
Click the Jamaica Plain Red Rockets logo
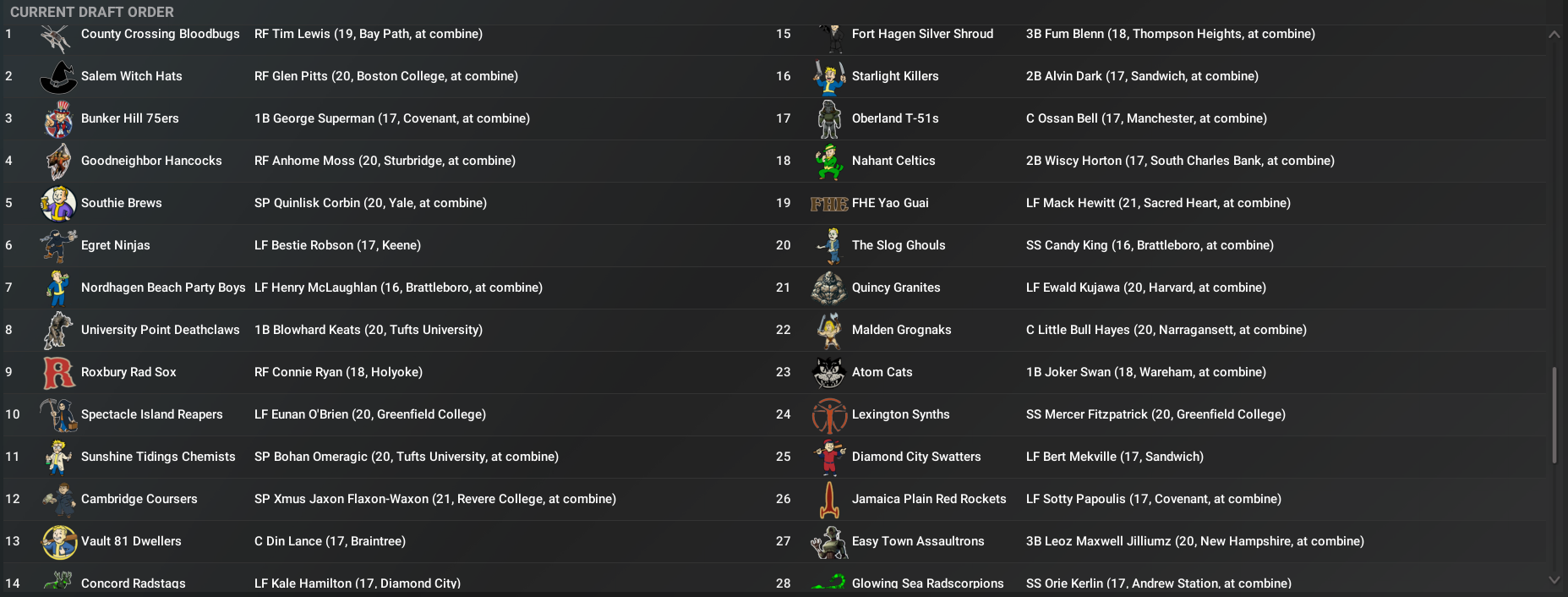click(828, 500)
